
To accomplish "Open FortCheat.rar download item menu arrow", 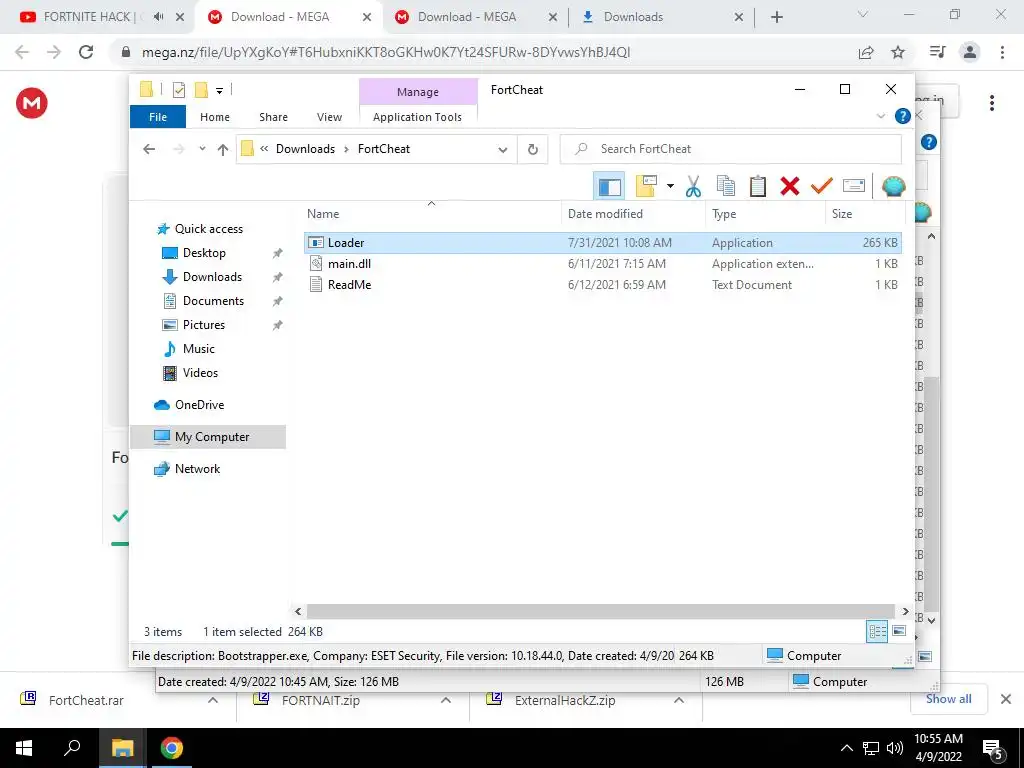I will (x=213, y=700).
